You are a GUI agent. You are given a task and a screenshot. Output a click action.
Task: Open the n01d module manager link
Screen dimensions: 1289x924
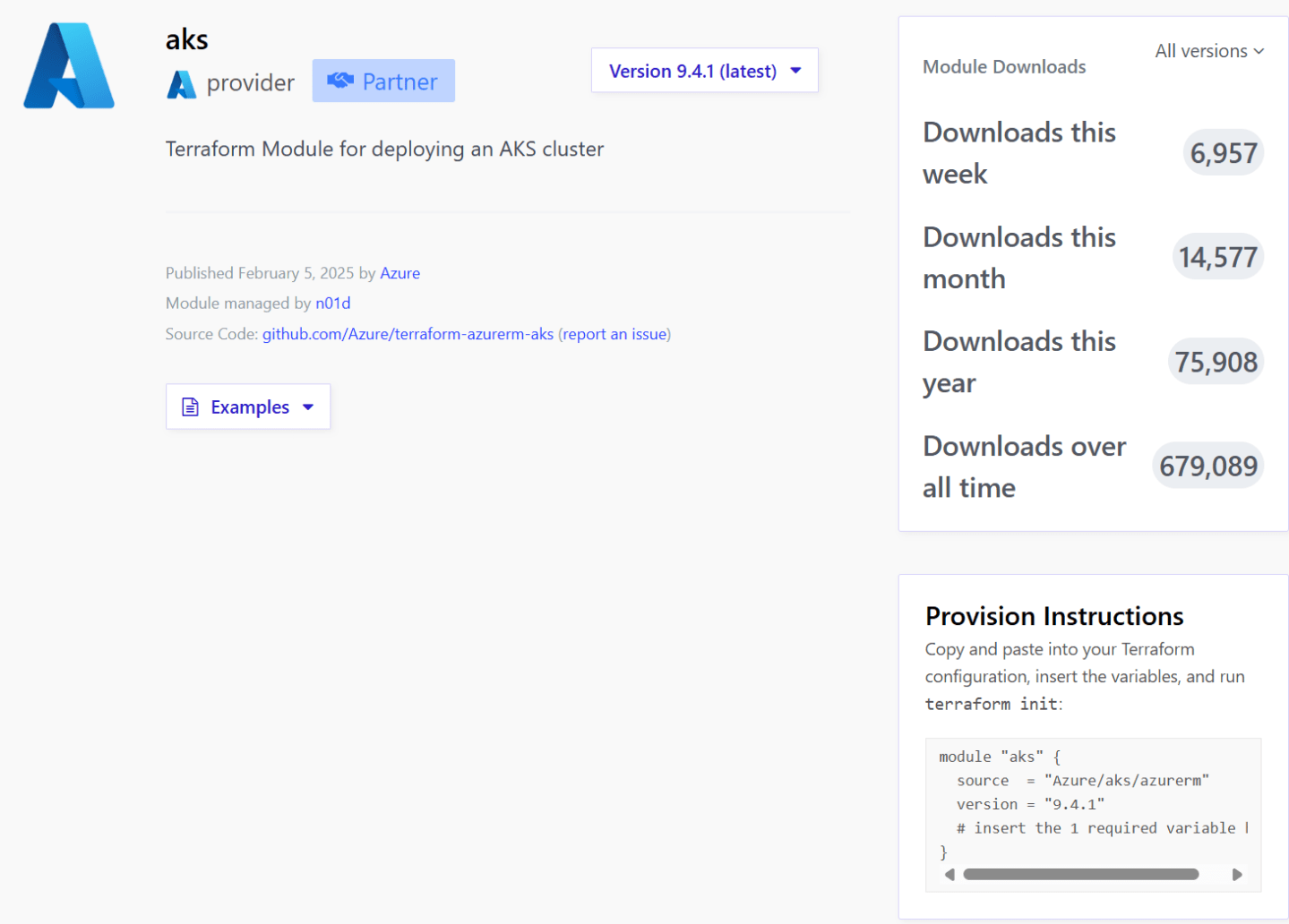pos(332,303)
